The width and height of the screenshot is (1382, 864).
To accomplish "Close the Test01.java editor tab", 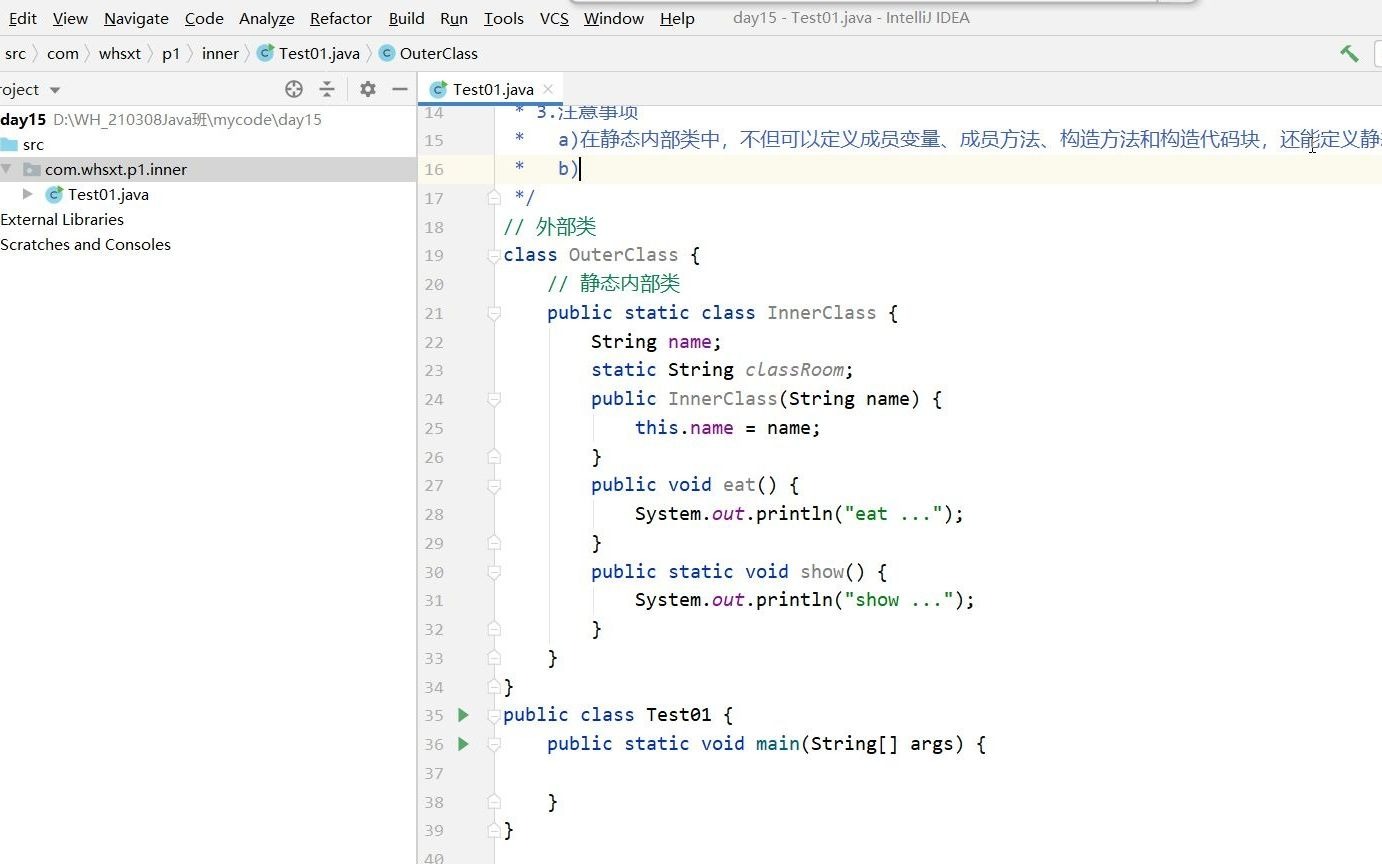I will (x=548, y=89).
